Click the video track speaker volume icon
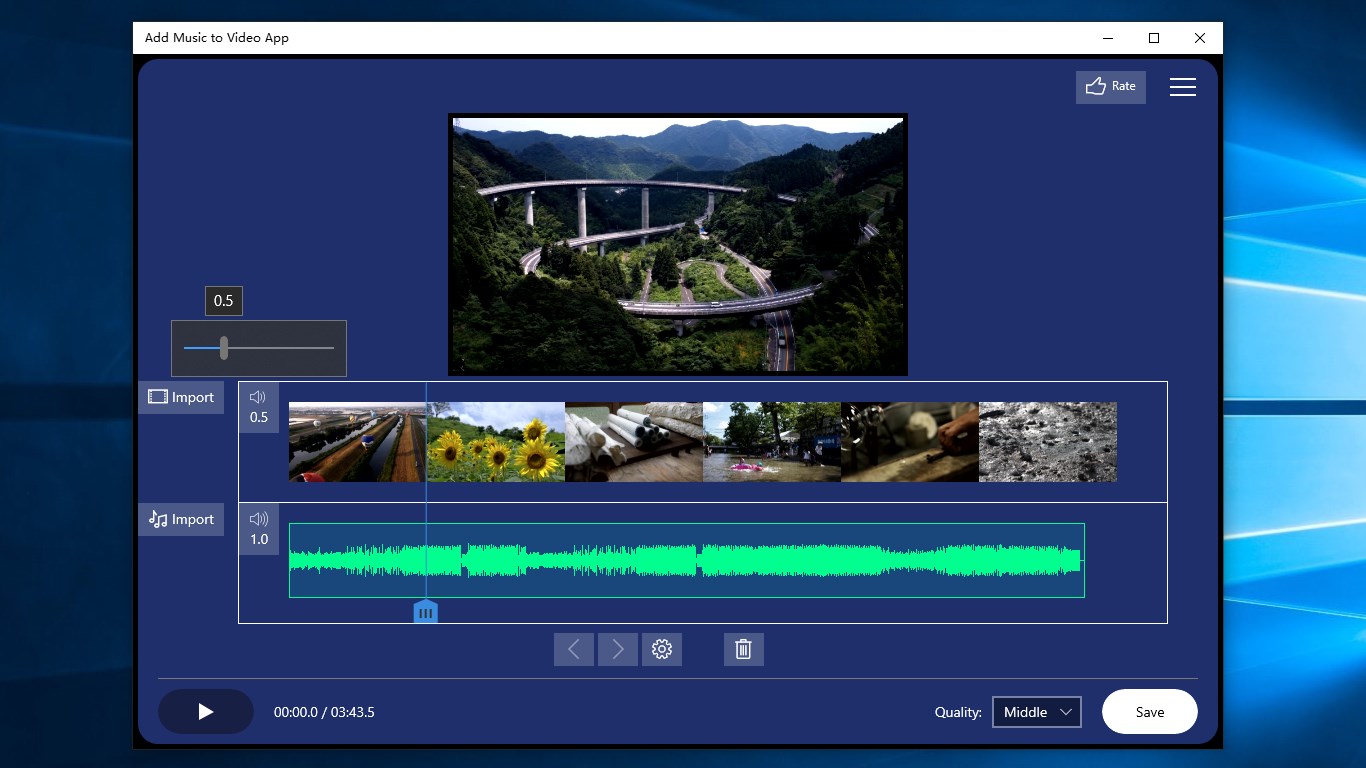The height and width of the screenshot is (768, 1366). tap(258, 397)
